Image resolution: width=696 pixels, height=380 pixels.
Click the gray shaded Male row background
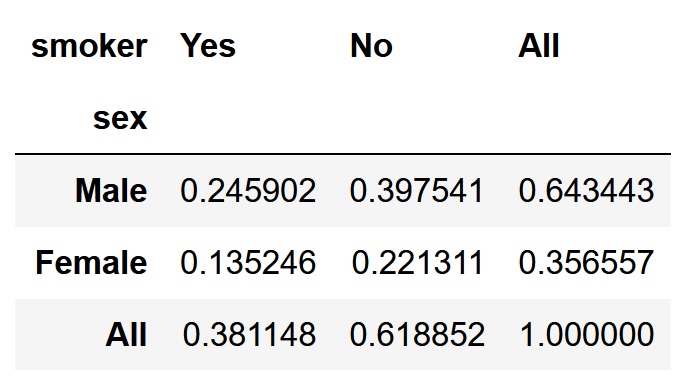(343, 191)
